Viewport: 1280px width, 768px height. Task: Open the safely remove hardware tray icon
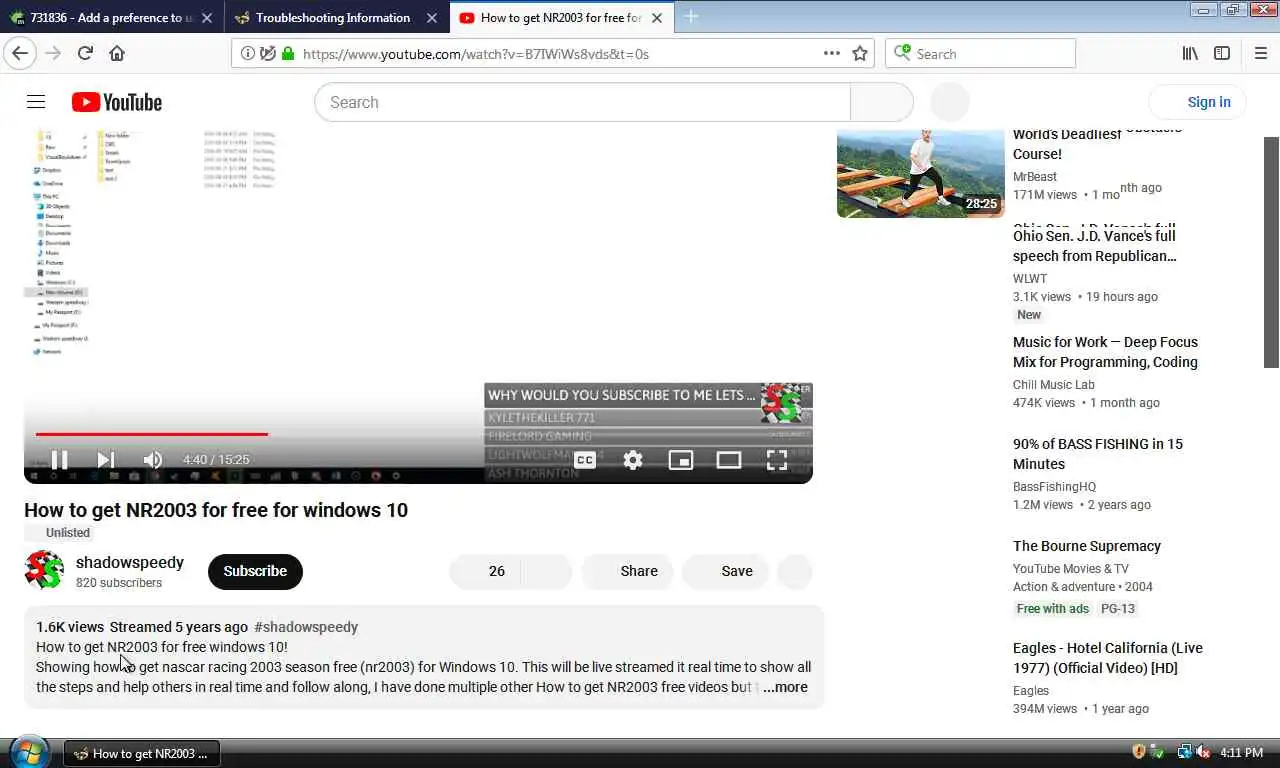click(x=1157, y=752)
